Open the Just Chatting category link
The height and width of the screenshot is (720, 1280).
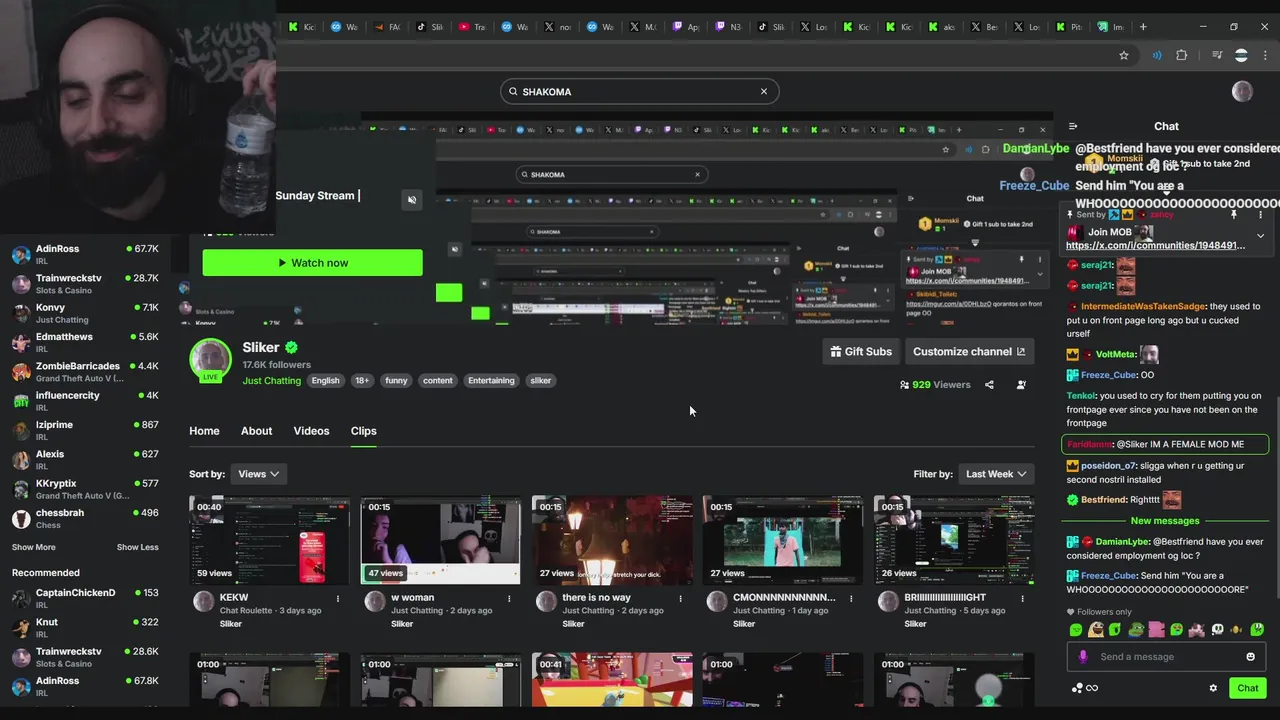[271, 380]
